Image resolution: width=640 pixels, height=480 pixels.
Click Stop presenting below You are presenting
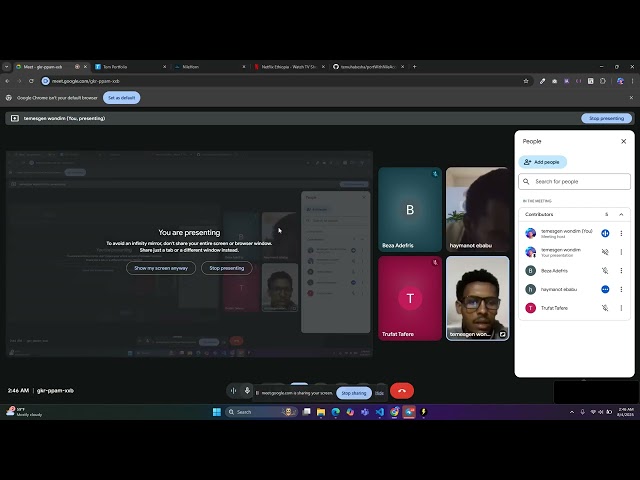pos(227,268)
